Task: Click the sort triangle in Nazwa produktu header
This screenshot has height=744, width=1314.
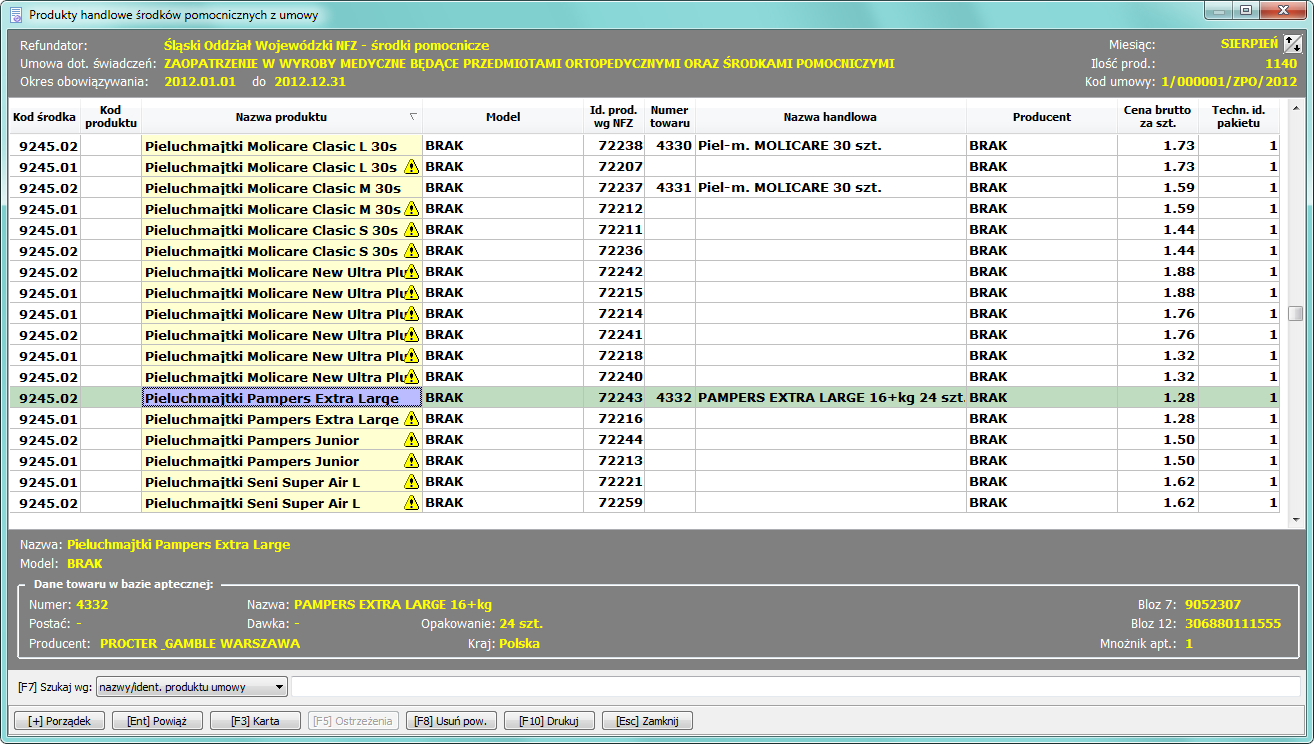Action: 413,117
